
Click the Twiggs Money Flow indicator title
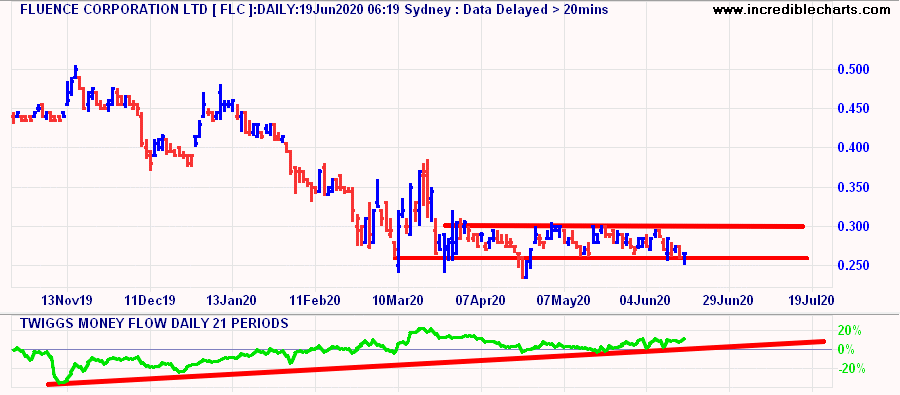pos(154,324)
